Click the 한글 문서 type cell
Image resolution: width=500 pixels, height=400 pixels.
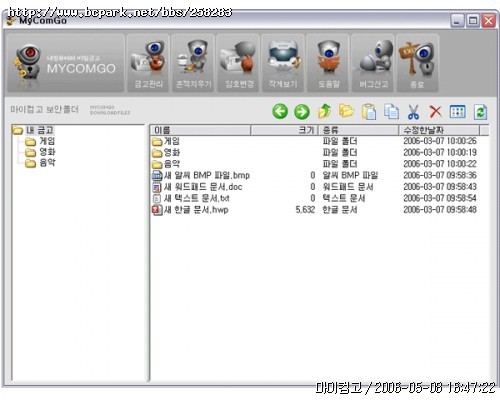(340, 210)
